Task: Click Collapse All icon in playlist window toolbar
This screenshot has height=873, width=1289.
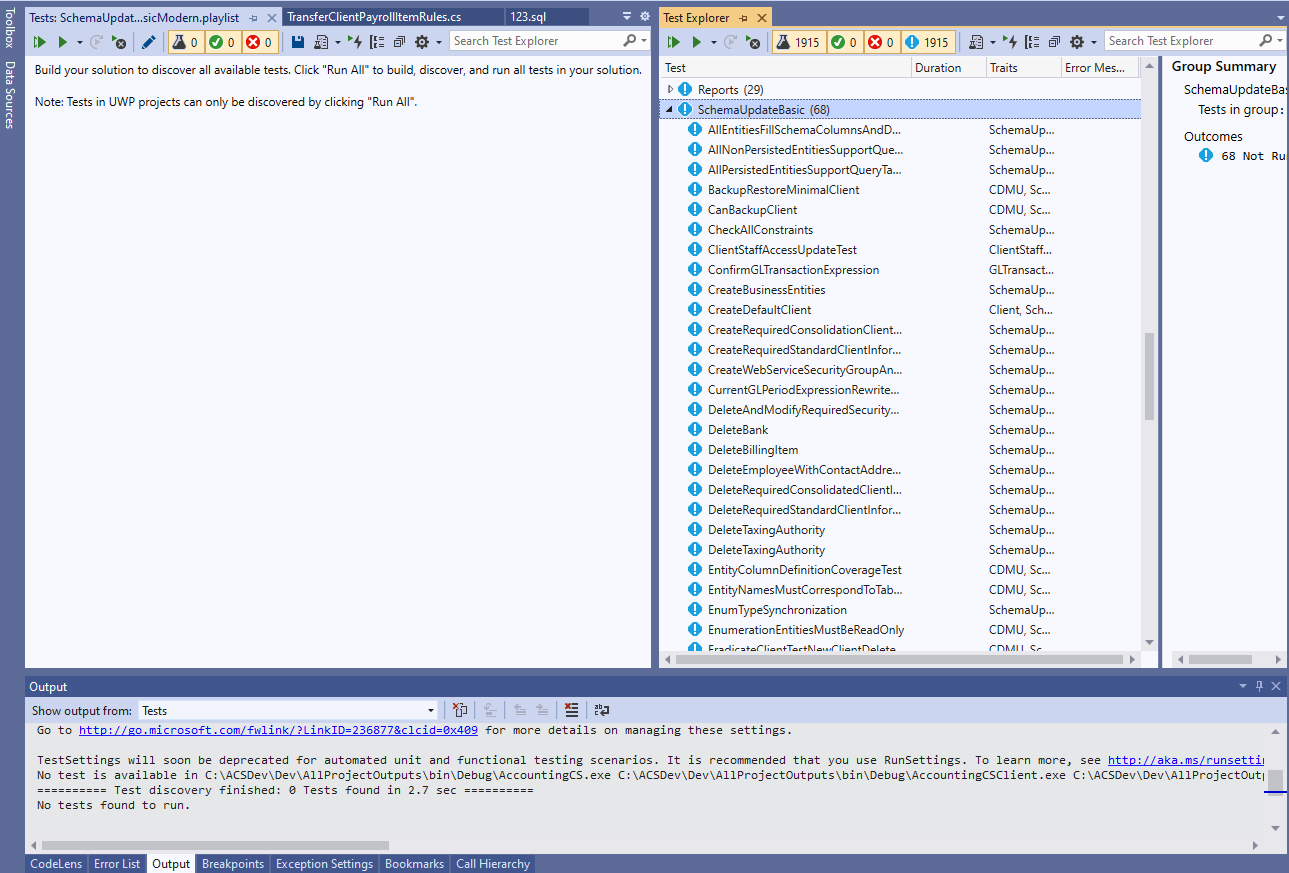Action: tap(399, 42)
